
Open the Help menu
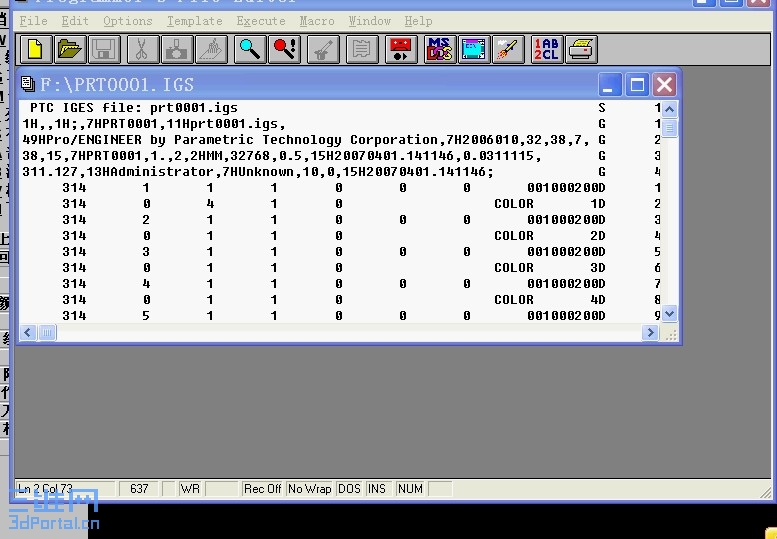point(418,21)
